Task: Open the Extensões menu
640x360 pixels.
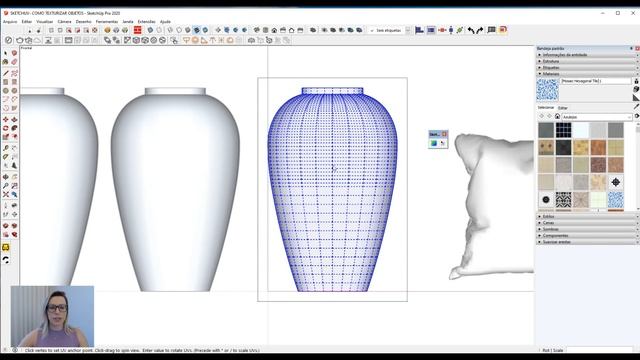Action: tap(147, 22)
